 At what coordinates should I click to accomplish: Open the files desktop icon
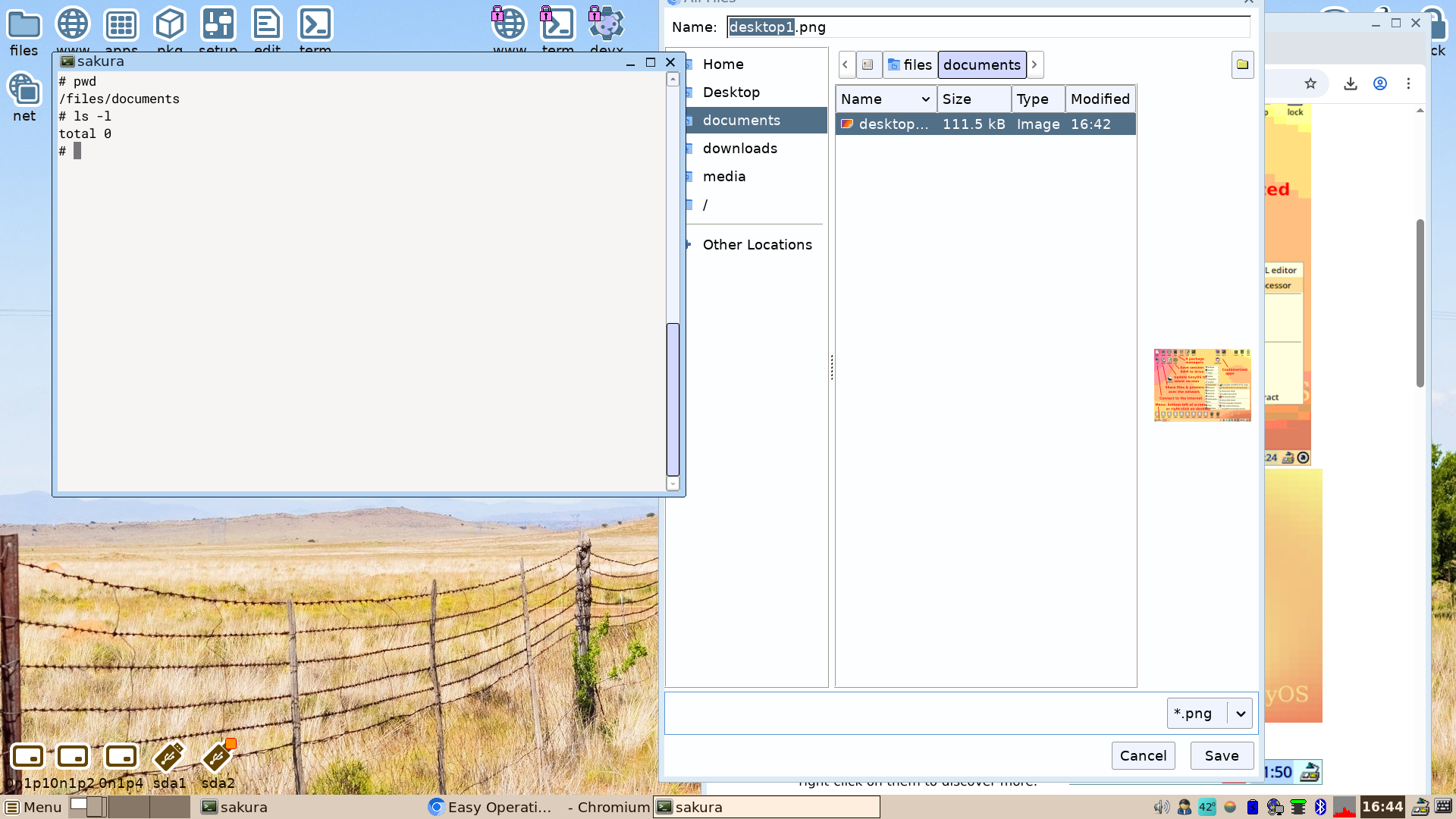click(24, 32)
